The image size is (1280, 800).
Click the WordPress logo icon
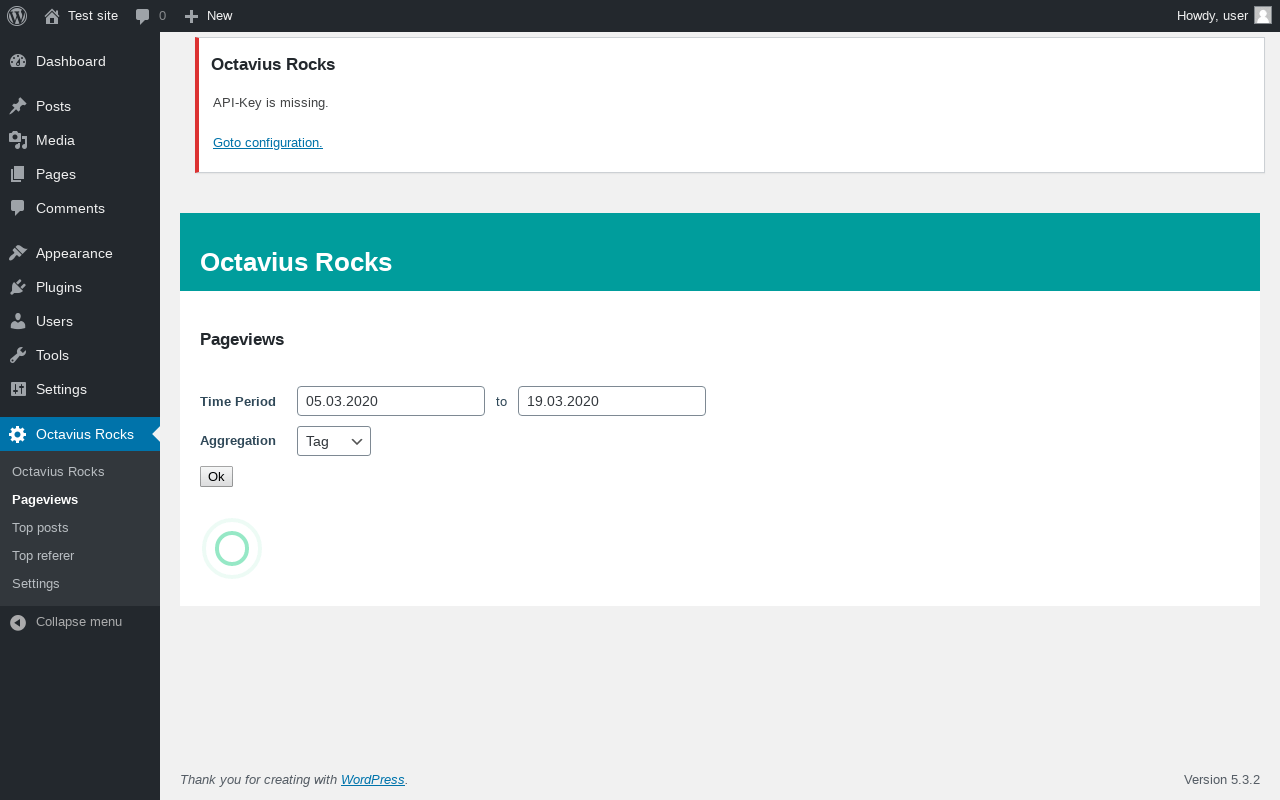17,16
